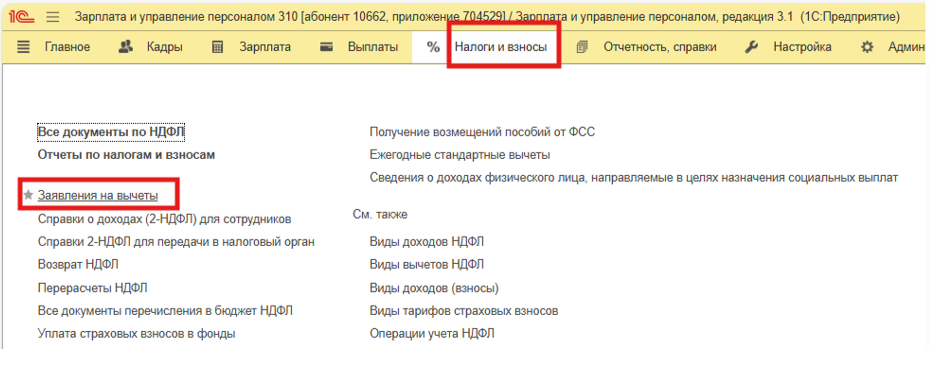Open Виды доходов НДФЛ
Image resolution: width=929 pixels, height=369 pixels.
[x=427, y=242]
